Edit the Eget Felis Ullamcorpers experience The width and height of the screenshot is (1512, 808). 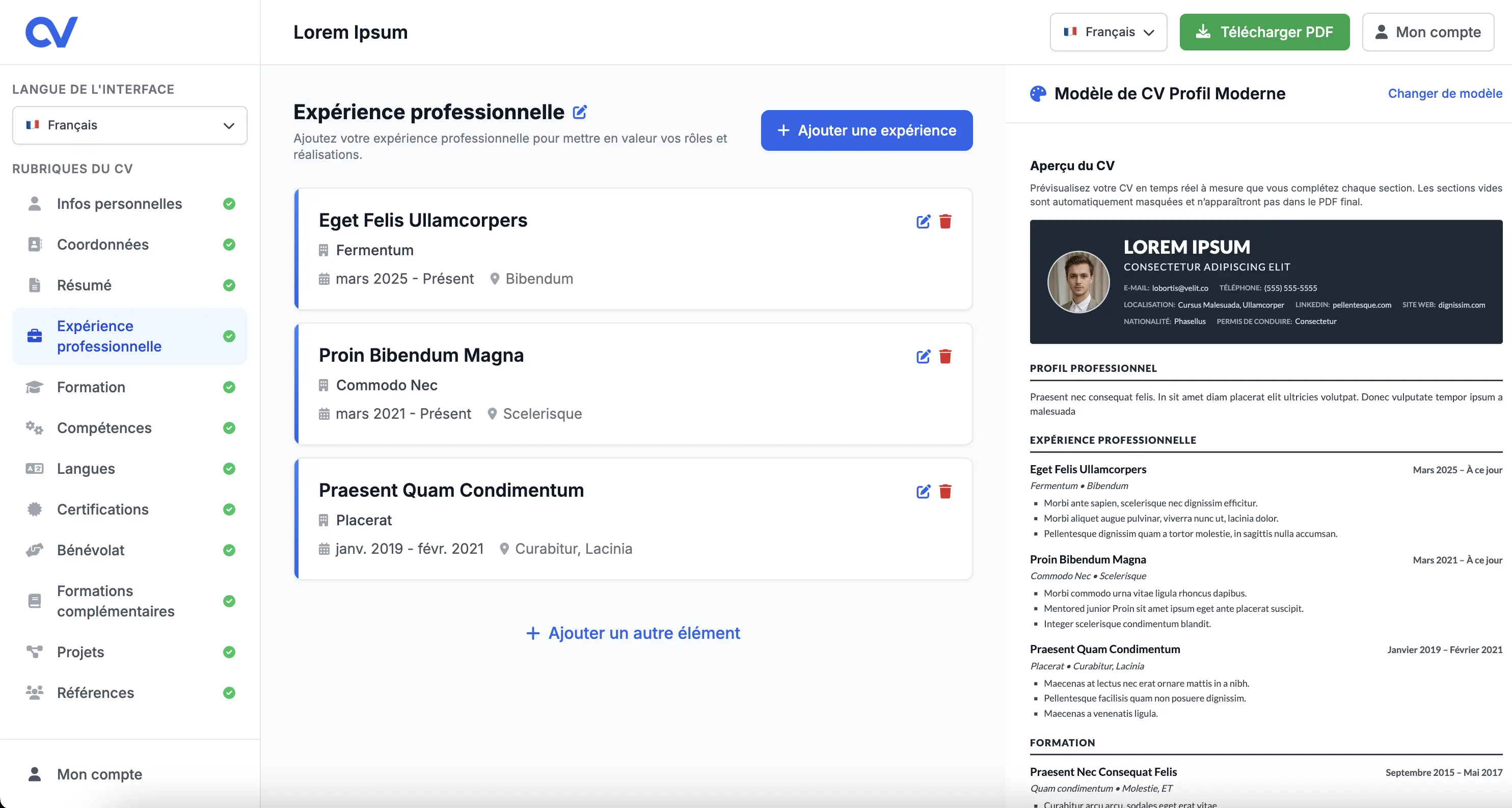[923, 222]
